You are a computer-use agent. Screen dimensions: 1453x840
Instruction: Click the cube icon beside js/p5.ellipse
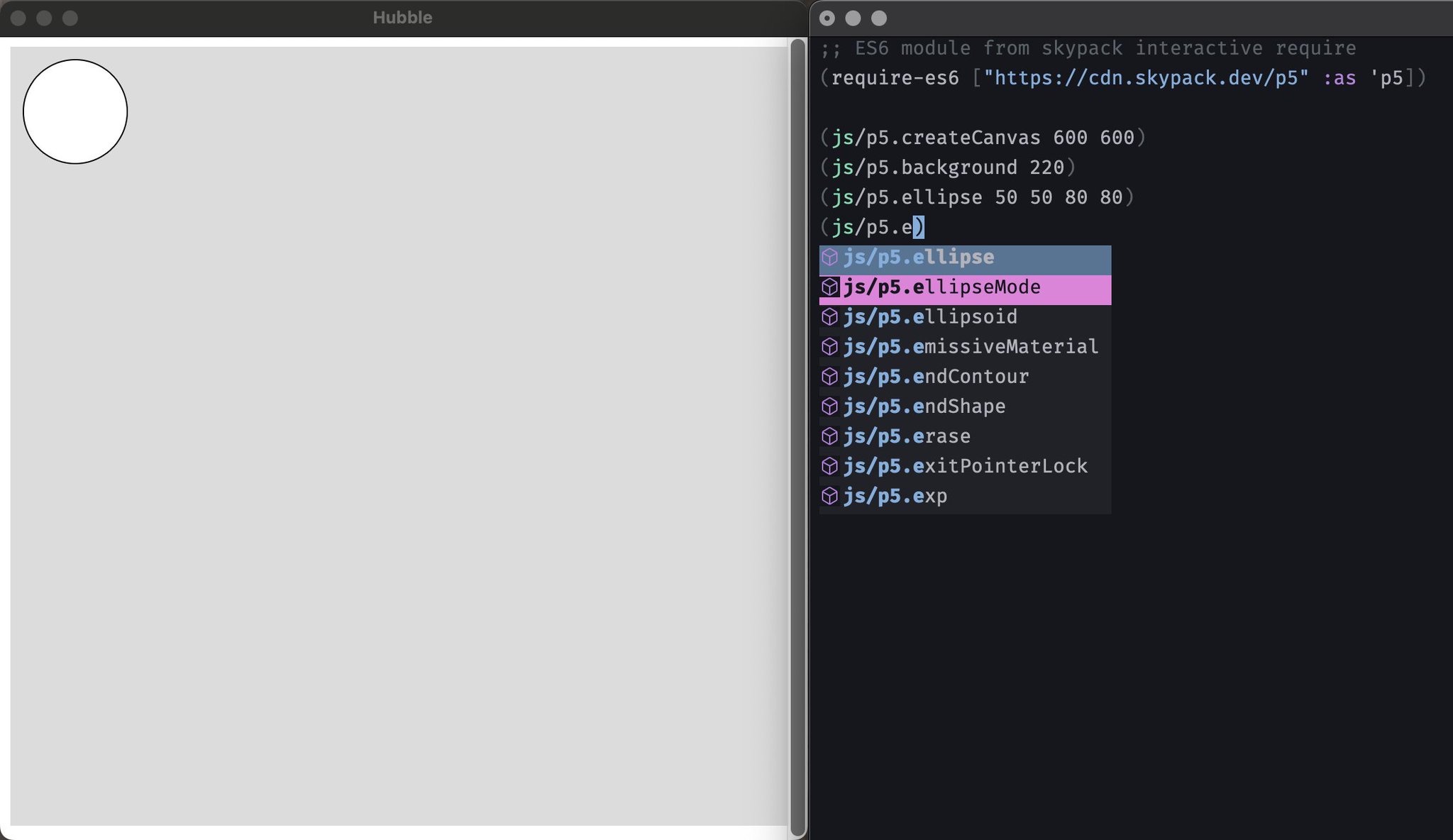coord(830,257)
